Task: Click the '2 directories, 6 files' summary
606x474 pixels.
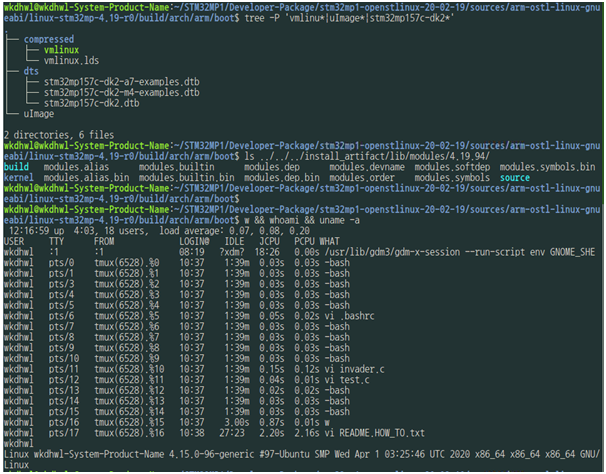Action: coord(59,135)
